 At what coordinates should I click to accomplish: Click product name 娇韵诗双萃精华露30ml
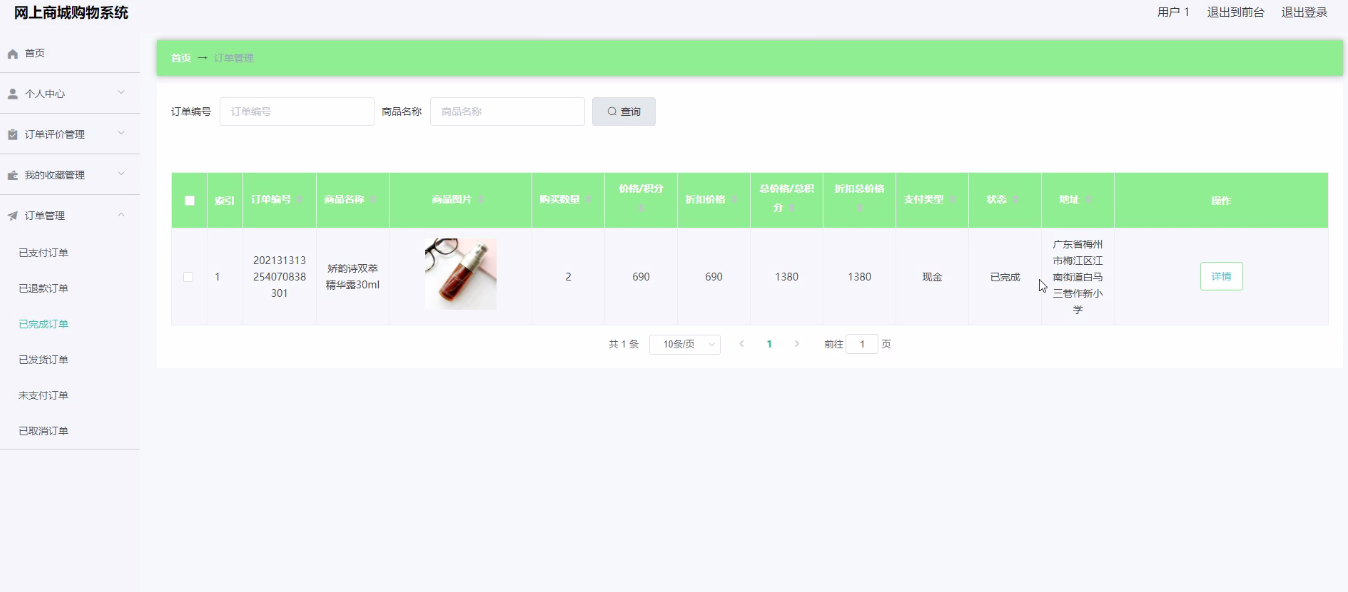pyautogui.click(x=353, y=277)
